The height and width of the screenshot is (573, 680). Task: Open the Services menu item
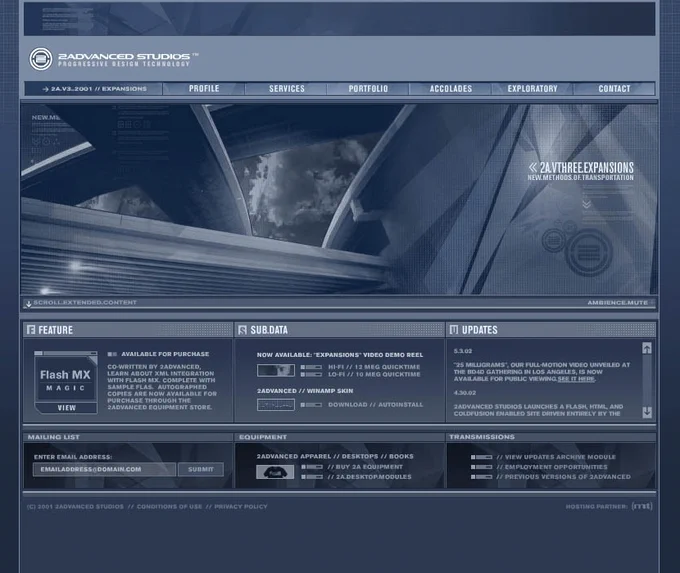pos(287,88)
